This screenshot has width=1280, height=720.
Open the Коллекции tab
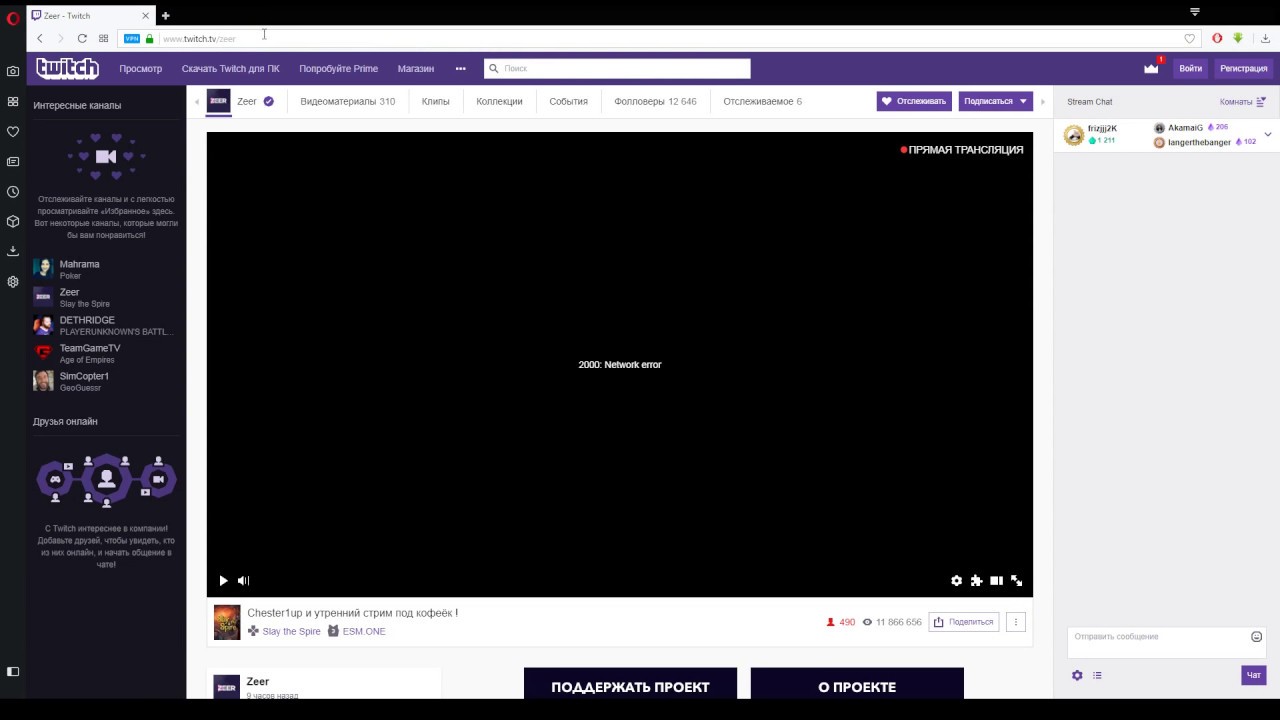coord(499,101)
